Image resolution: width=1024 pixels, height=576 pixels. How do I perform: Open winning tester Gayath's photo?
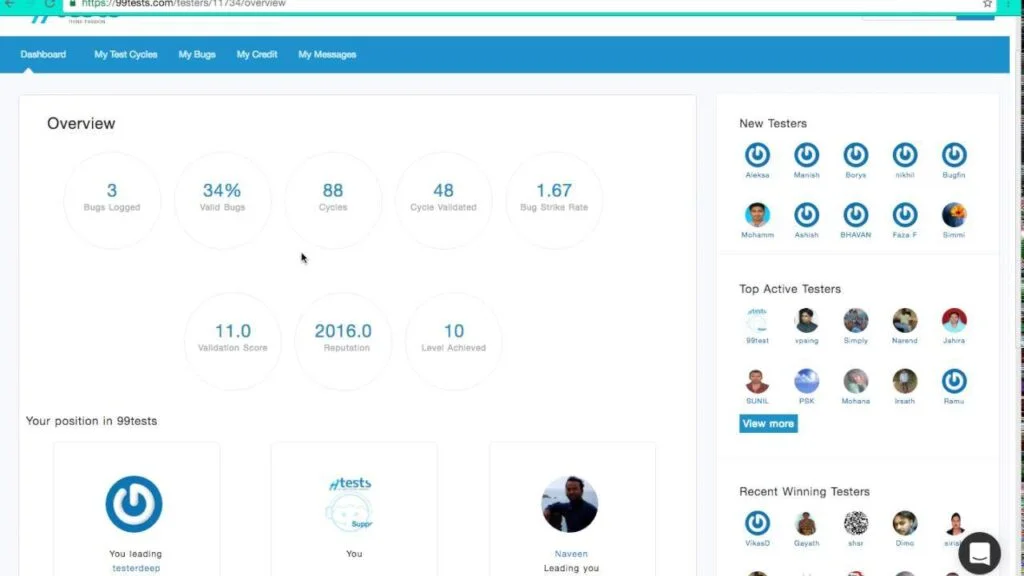coord(807,523)
